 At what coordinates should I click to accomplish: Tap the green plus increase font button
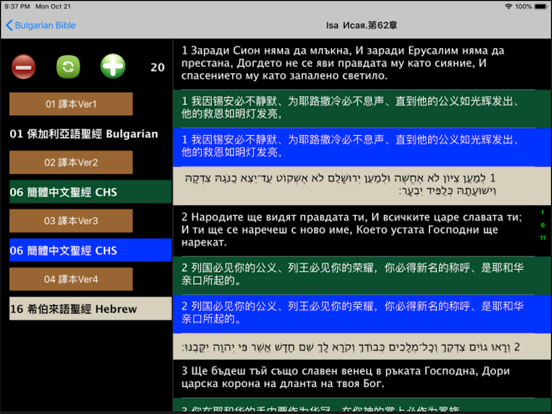tap(113, 66)
